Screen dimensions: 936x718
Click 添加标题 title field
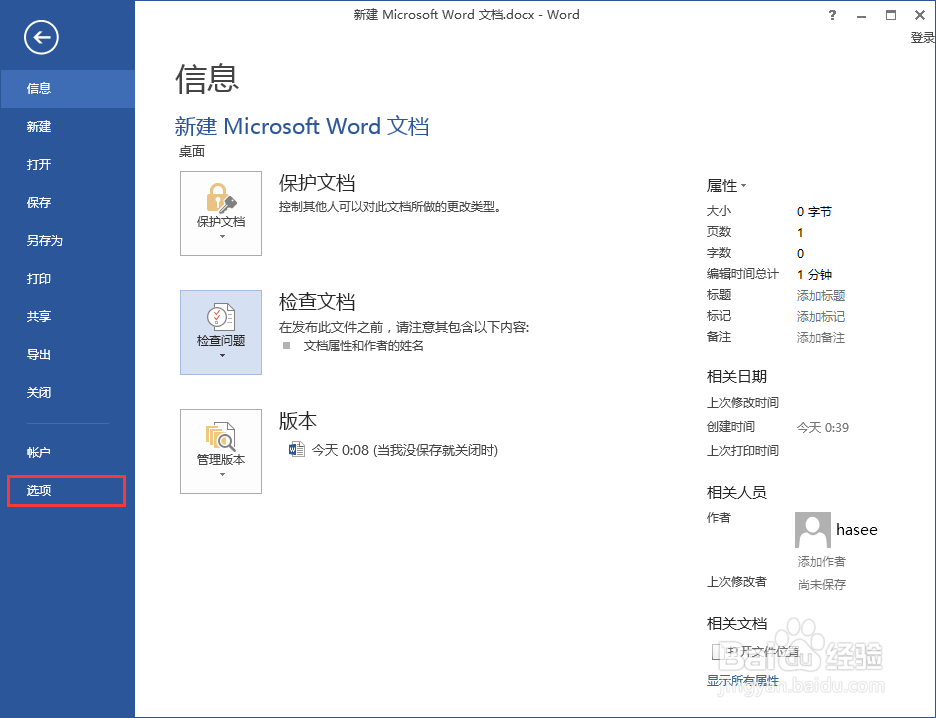[821, 295]
